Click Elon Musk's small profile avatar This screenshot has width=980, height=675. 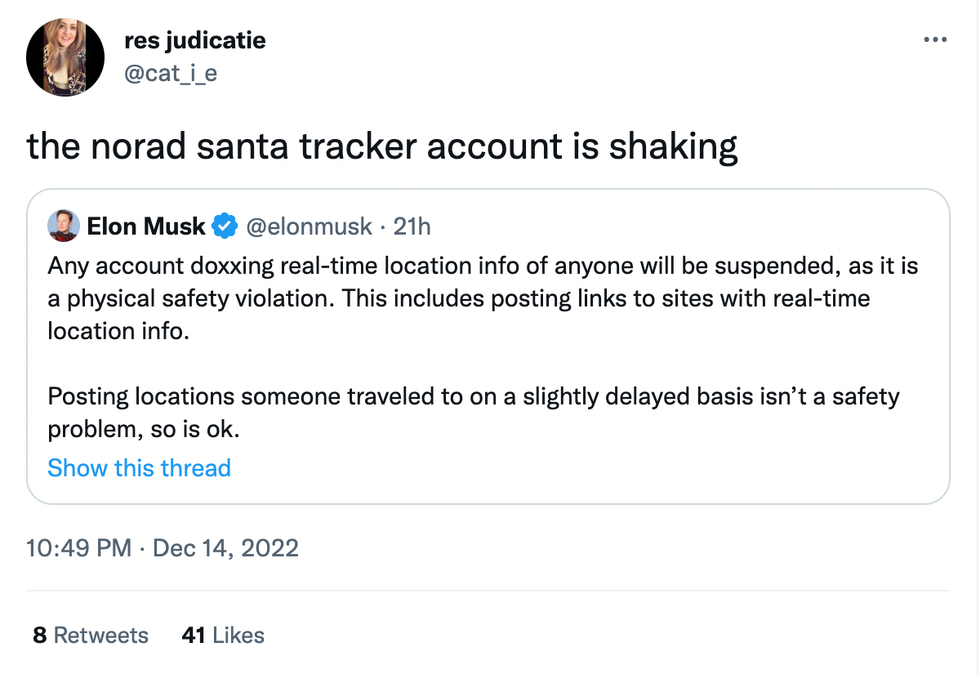pyautogui.click(x=63, y=227)
